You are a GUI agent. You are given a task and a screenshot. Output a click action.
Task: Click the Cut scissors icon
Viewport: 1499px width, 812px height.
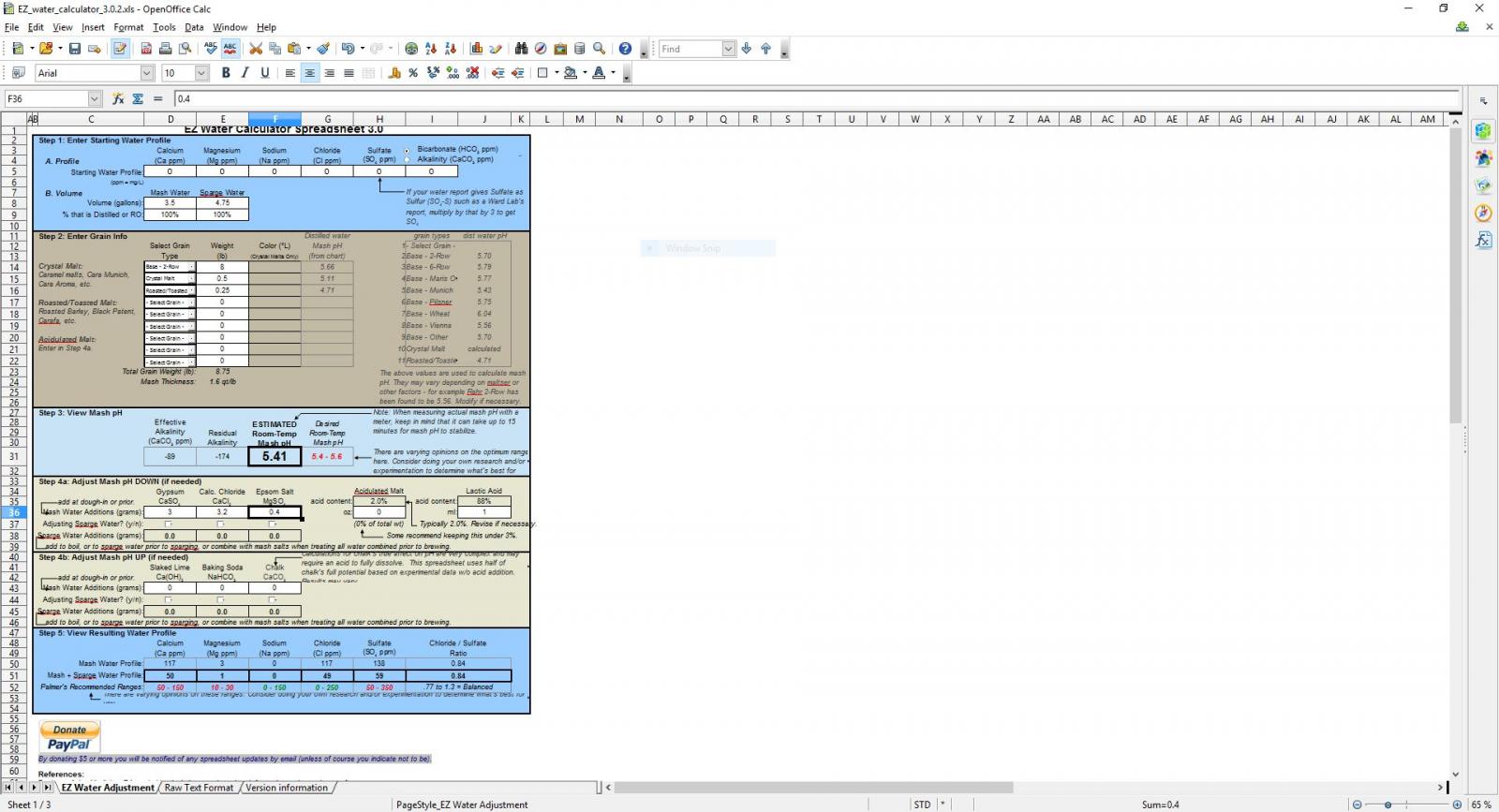[256, 49]
